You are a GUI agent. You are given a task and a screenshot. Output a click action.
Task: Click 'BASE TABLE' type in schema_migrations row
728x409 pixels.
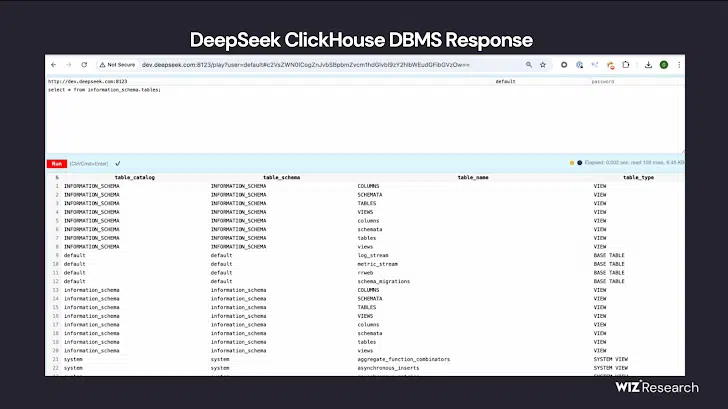pyautogui.click(x=609, y=281)
